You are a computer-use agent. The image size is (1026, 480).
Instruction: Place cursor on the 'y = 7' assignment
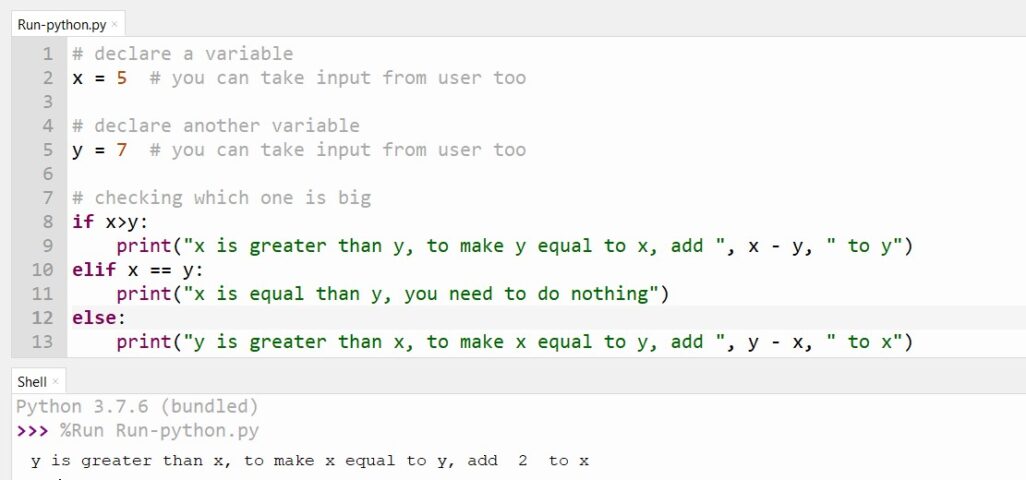99,150
